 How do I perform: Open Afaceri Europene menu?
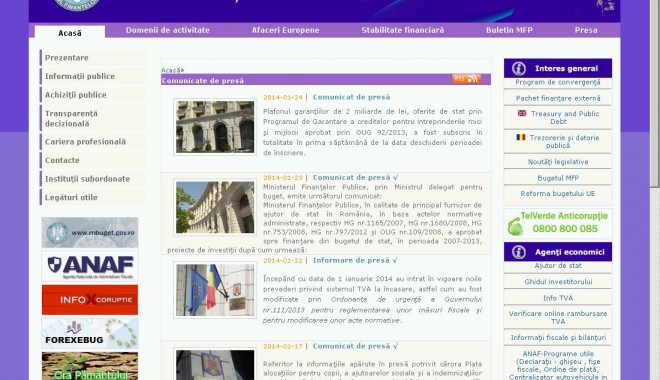click(x=285, y=30)
